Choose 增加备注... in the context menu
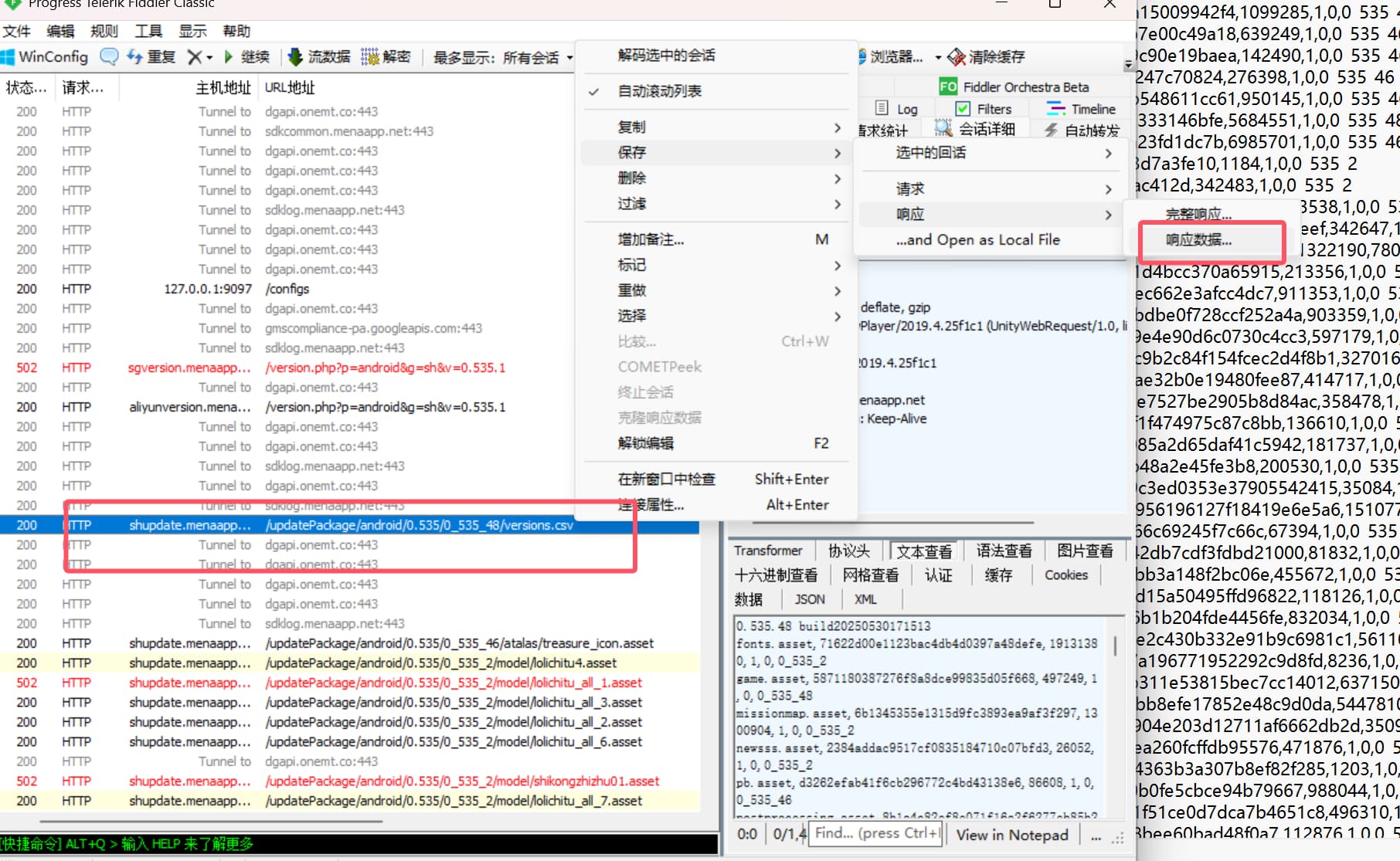The width and height of the screenshot is (1400, 861). coord(716,239)
